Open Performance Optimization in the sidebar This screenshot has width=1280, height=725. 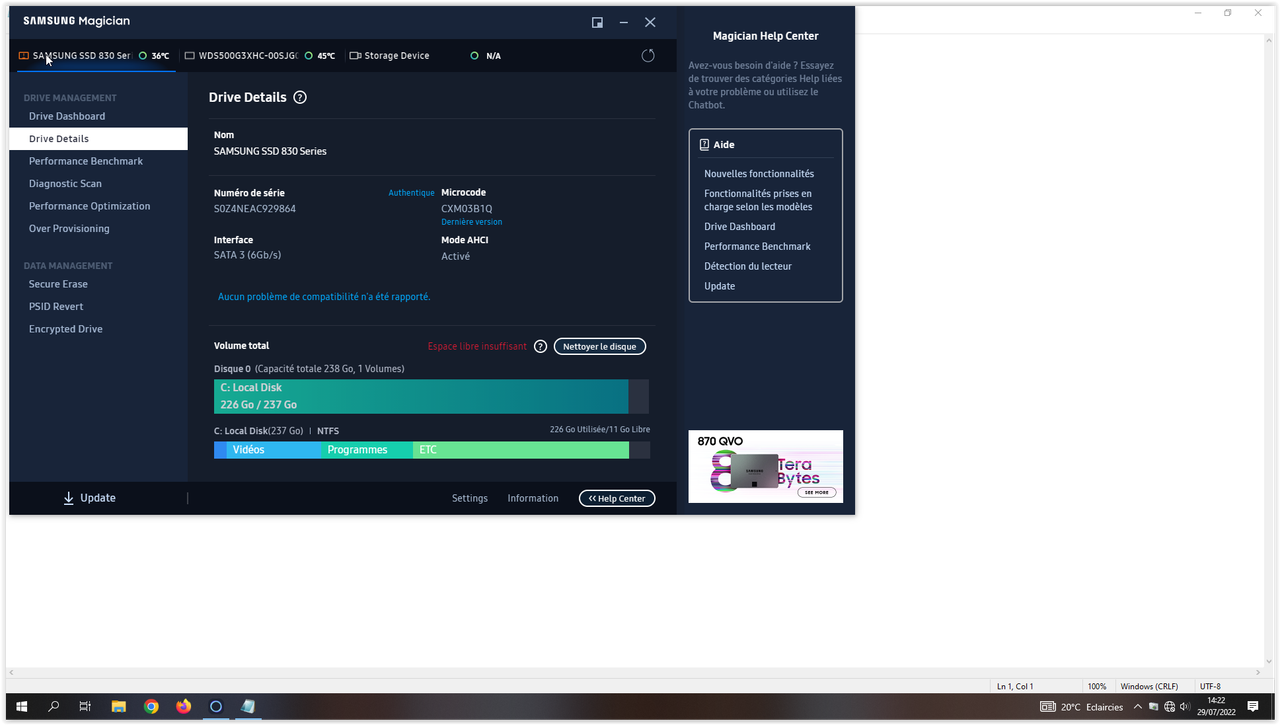click(90, 206)
